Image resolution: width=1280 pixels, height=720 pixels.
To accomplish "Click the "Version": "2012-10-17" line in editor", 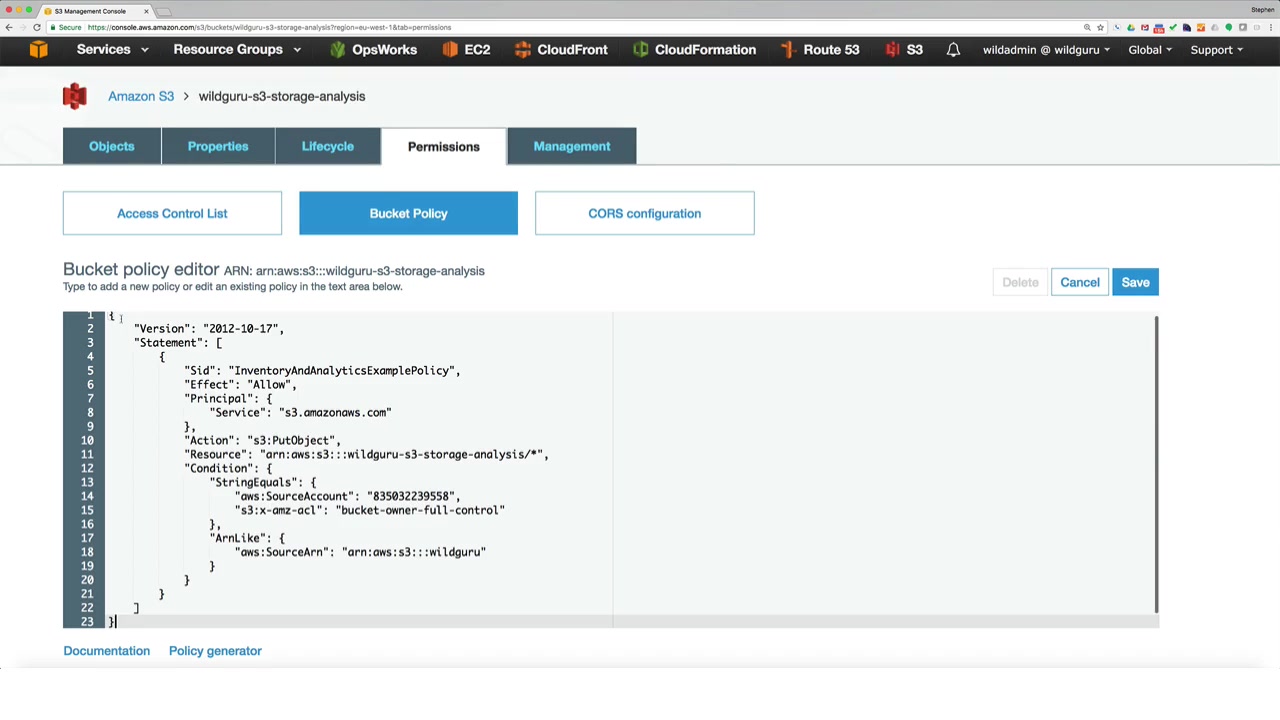I will (210, 328).
